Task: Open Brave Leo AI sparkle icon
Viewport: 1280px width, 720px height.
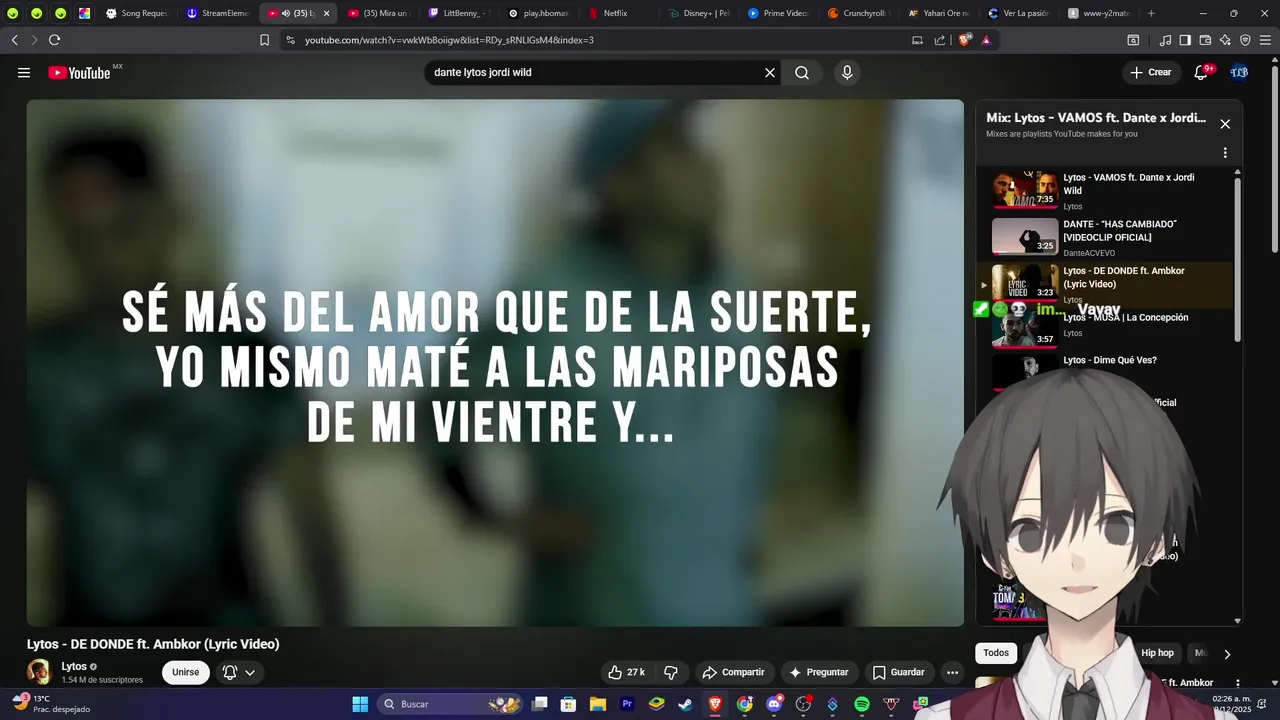Action: [1225, 40]
